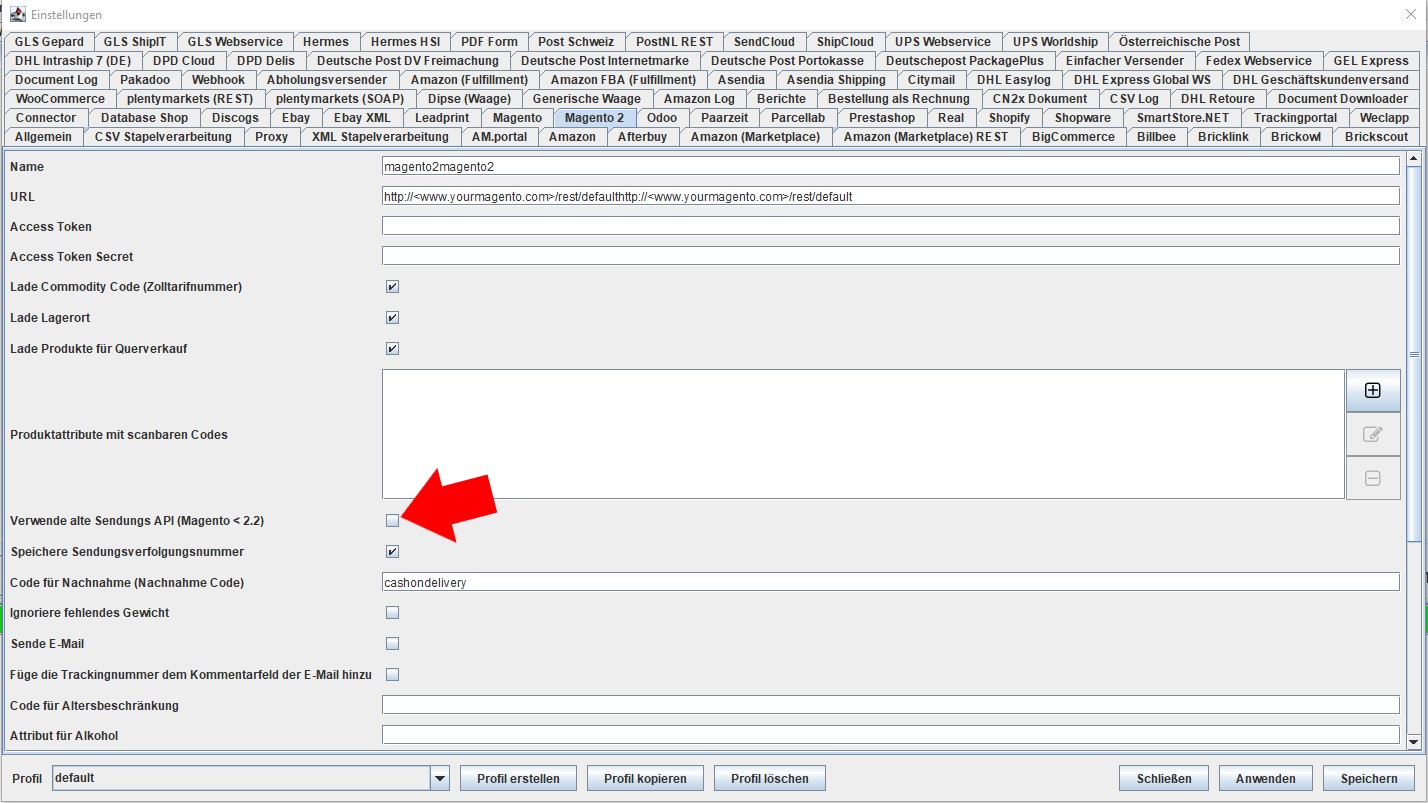Screen dimensions: 1428x803
Task: Click Profil kopieren button
Action: point(645,778)
